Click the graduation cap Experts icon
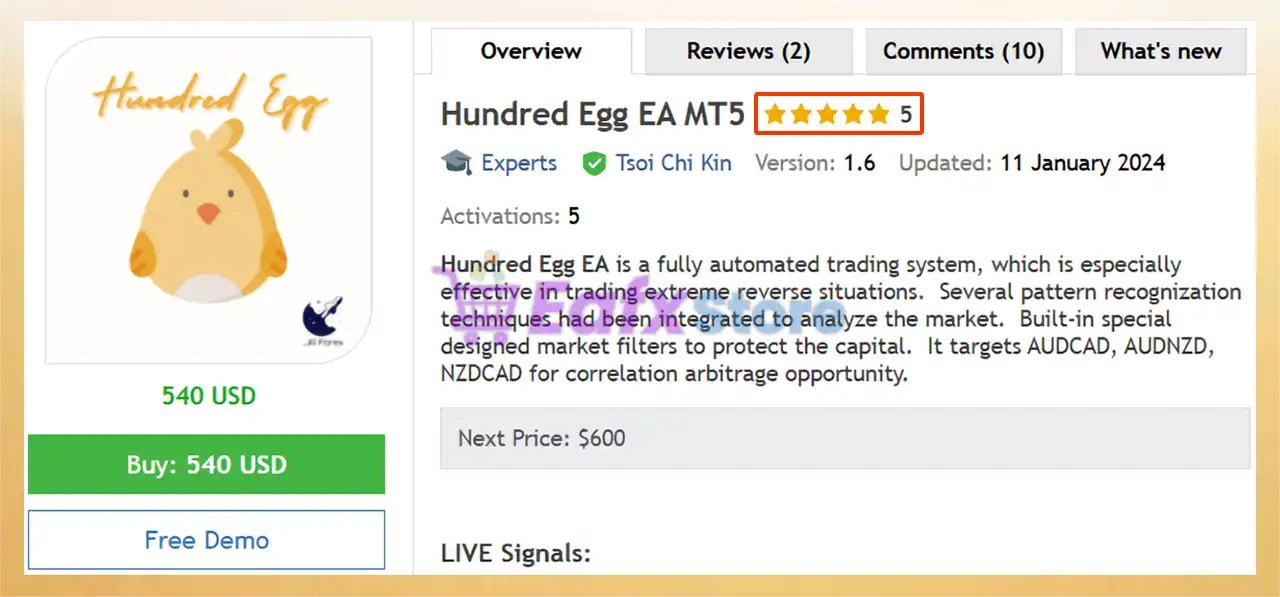Viewport: 1280px width, 597px height. [x=456, y=163]
